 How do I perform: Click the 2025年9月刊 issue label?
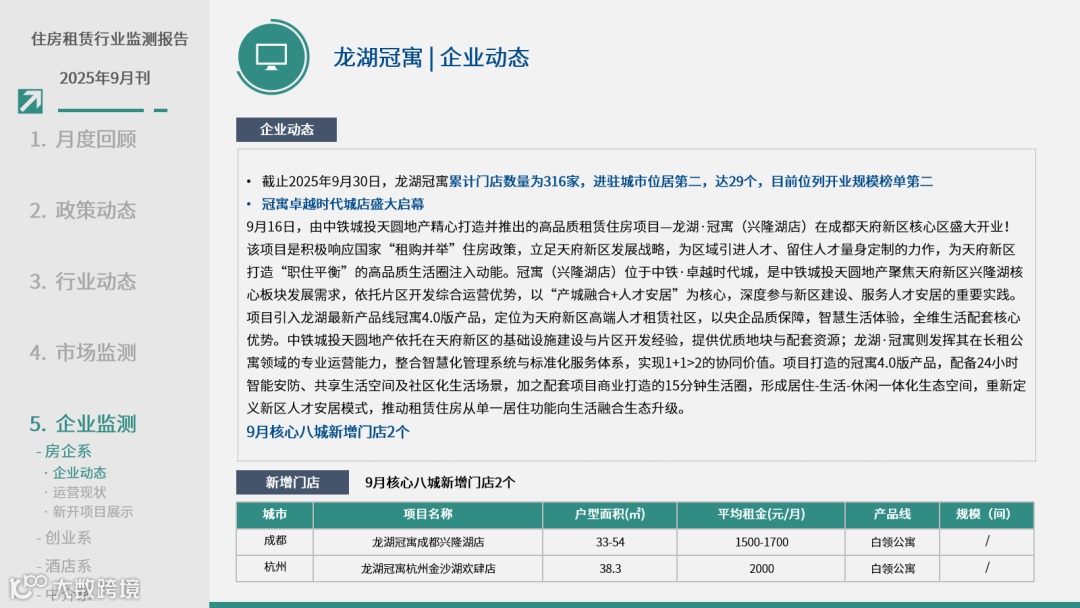(105, 78)
